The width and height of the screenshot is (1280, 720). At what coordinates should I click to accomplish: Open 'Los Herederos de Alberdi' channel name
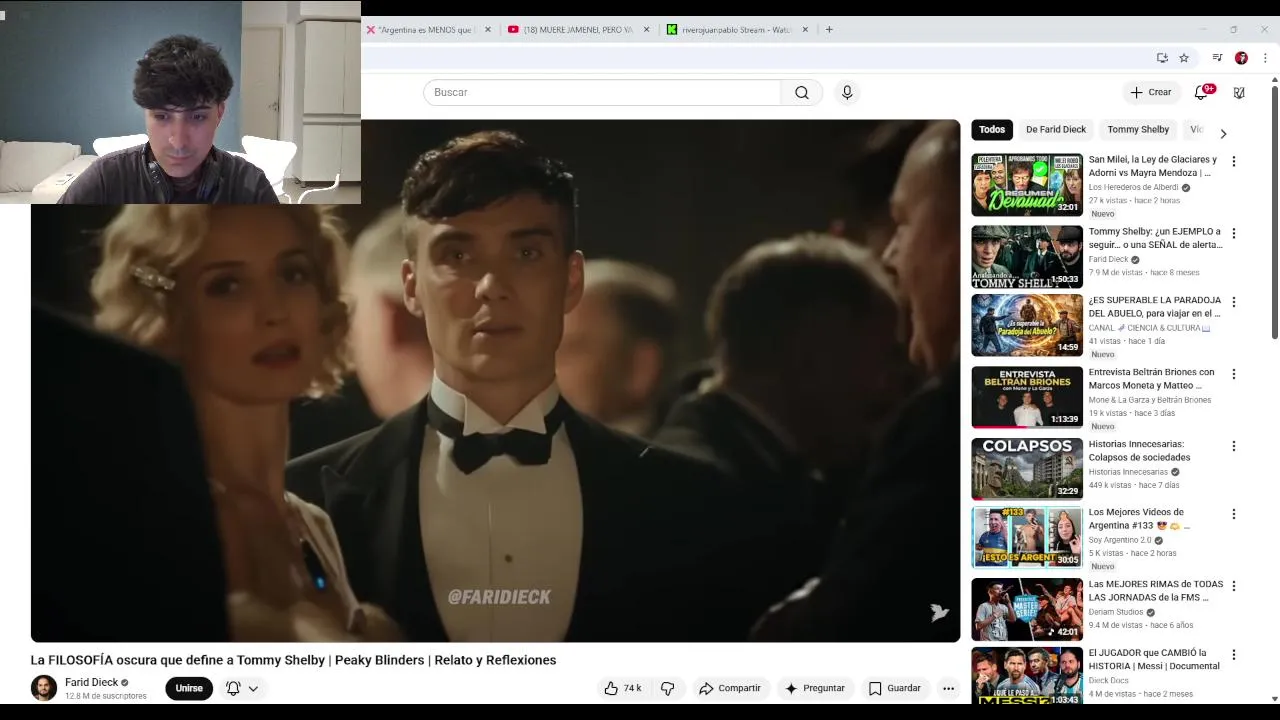(x=1133, y=188)
